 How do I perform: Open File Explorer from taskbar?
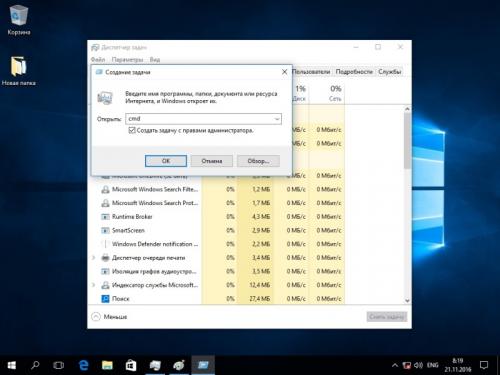click(x=107, y=365)
